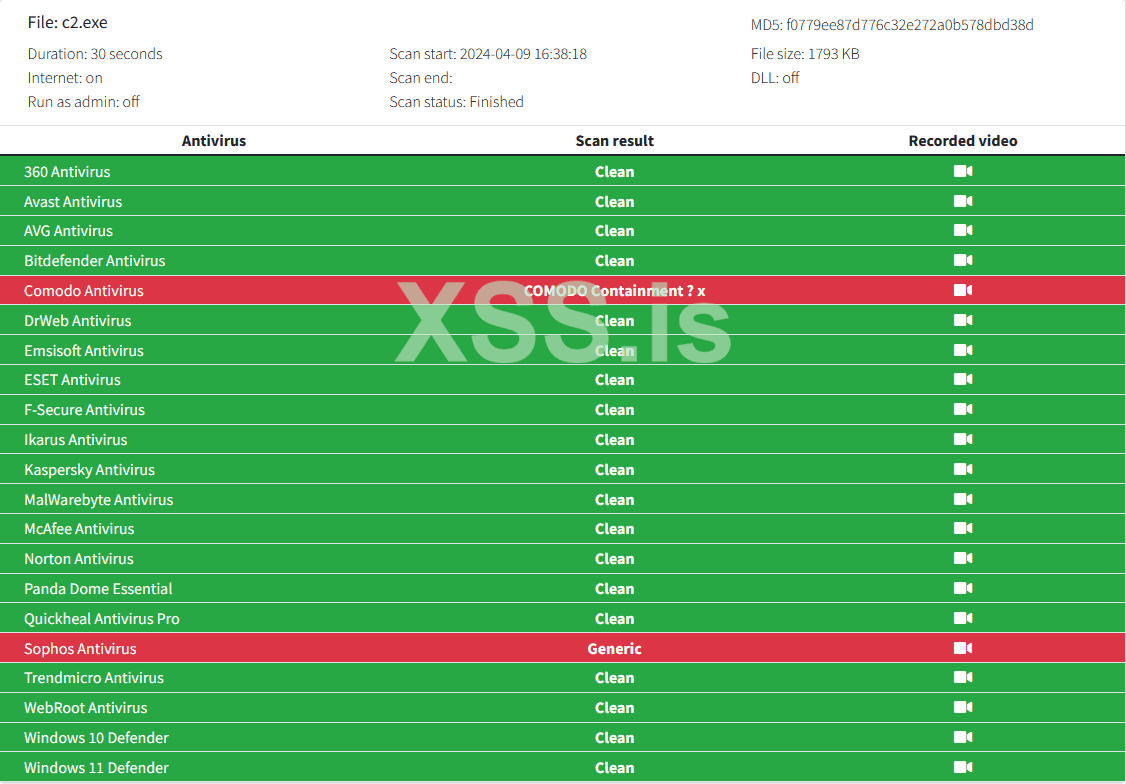Image resolution: width=1126 pixels, height=784 pixels.
Task: Click the Quickheal Antivirus Pro row name
Action: pyautogui.click(x=102, y=619)
